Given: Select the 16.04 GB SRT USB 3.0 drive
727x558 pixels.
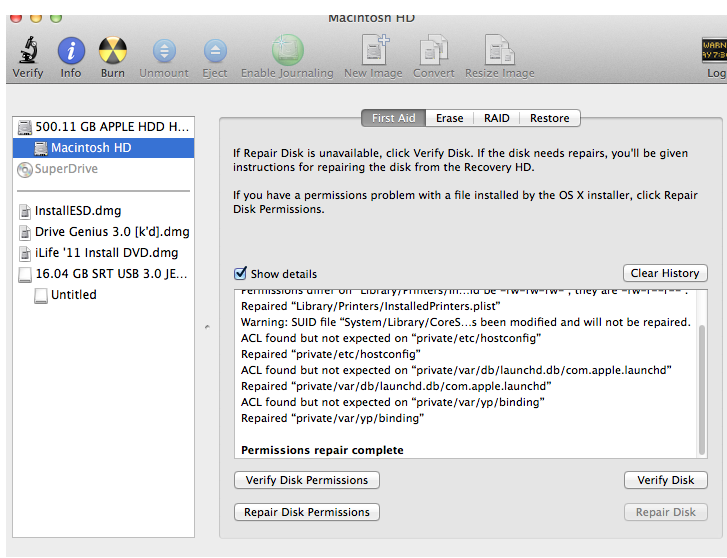Looking at the screenshot, I should coord(103,274).
